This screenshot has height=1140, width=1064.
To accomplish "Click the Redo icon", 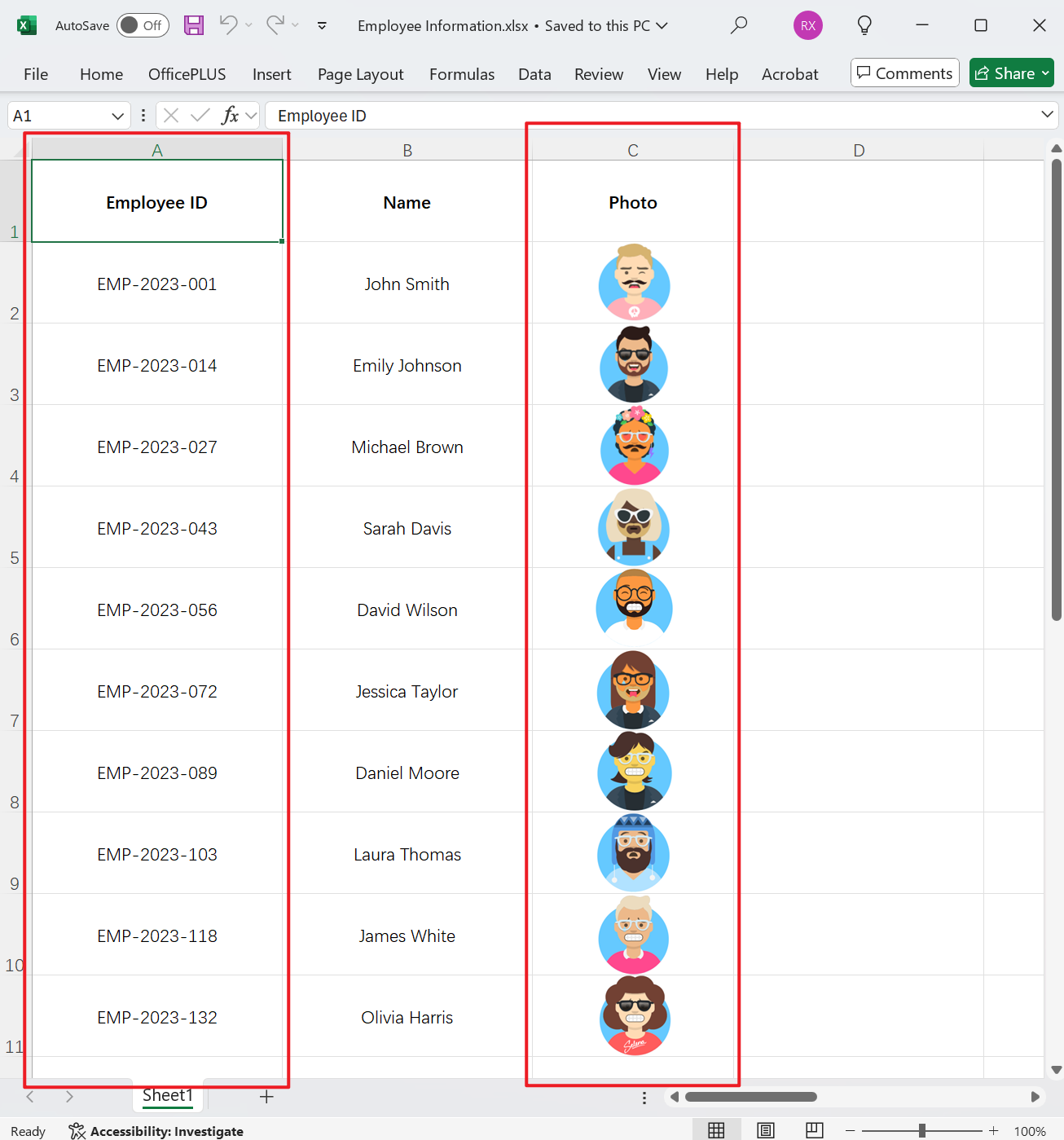I will pos(275,25).
